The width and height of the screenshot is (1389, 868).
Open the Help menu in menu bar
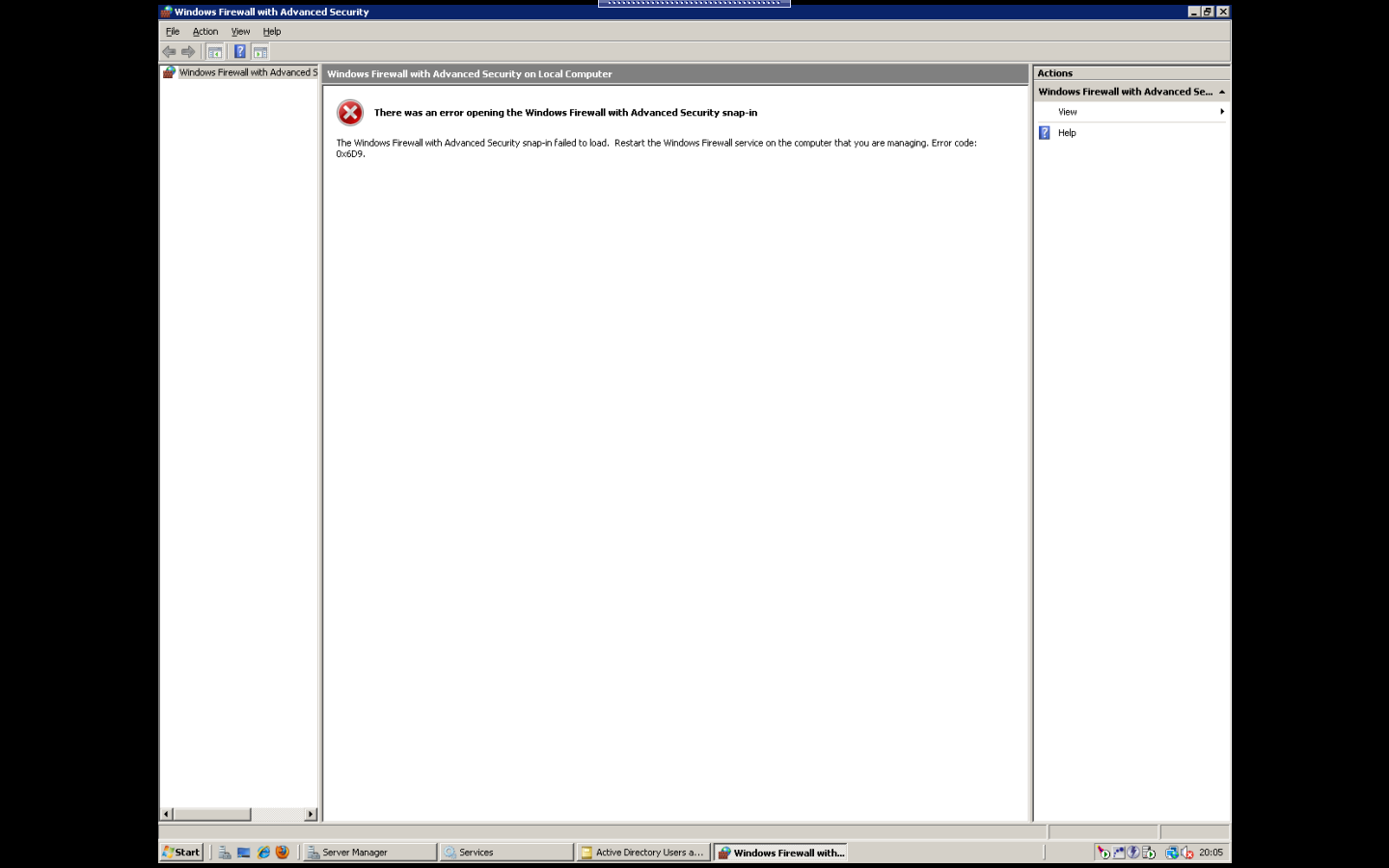point(272,32)
